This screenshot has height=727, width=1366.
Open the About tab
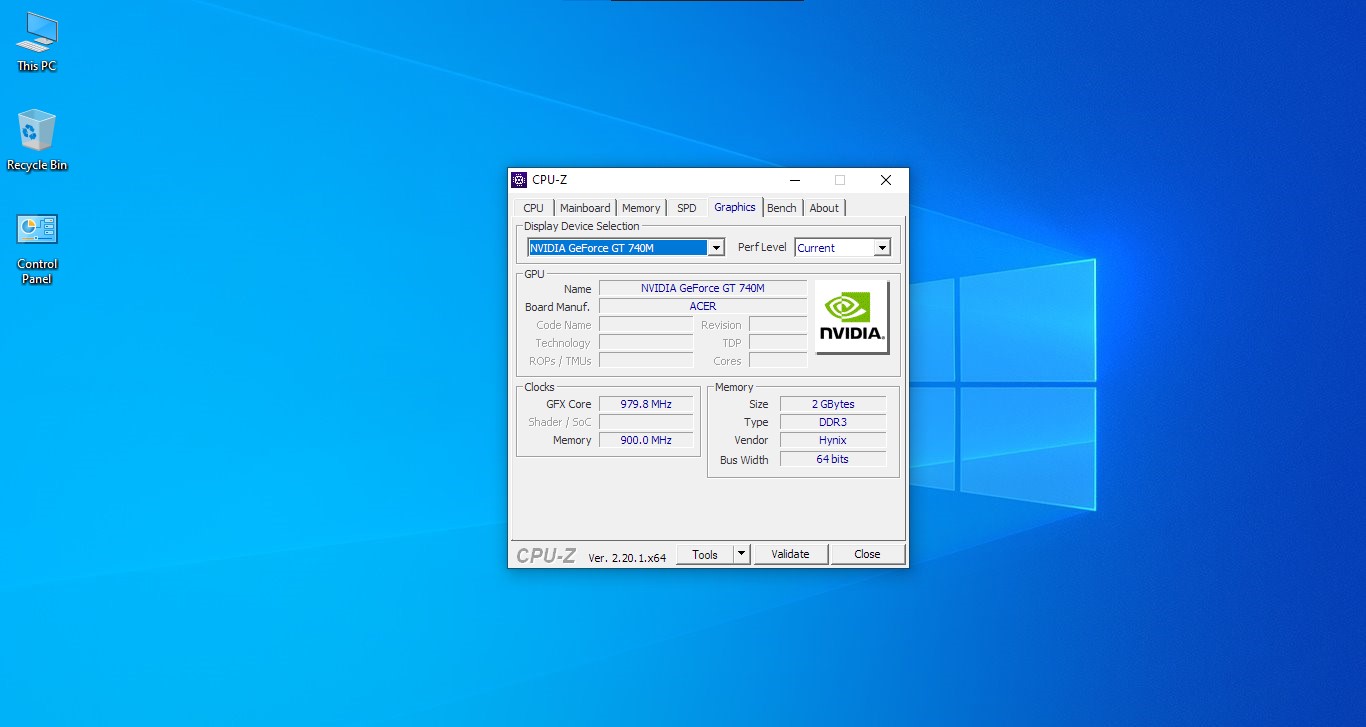(824, 208)
